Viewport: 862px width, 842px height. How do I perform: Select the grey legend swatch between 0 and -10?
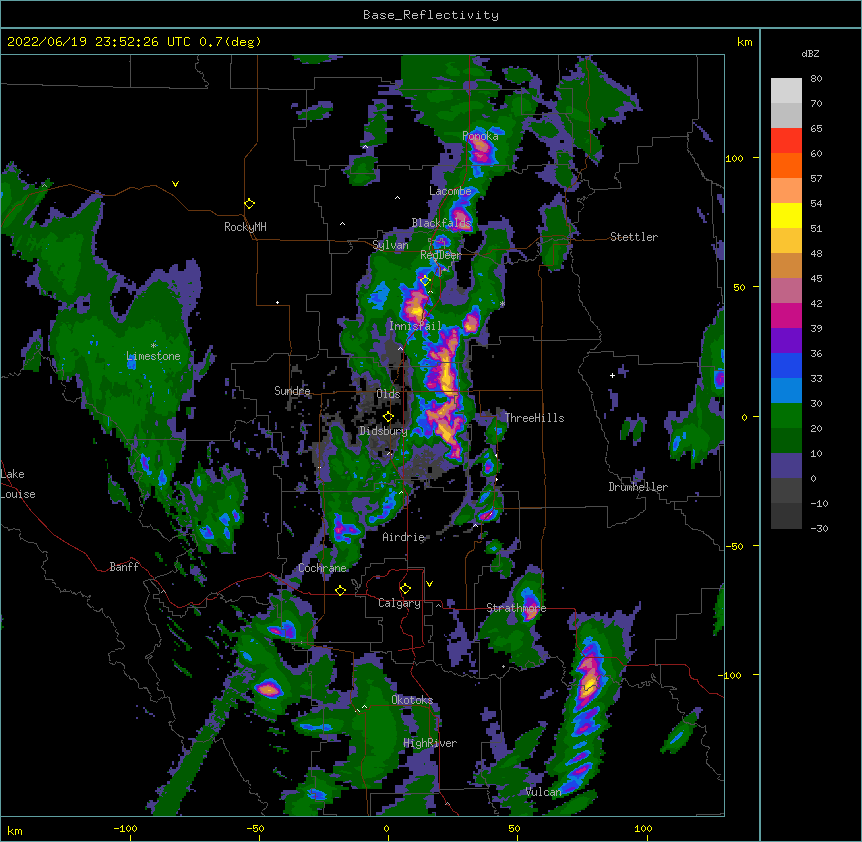click(786, 491)
